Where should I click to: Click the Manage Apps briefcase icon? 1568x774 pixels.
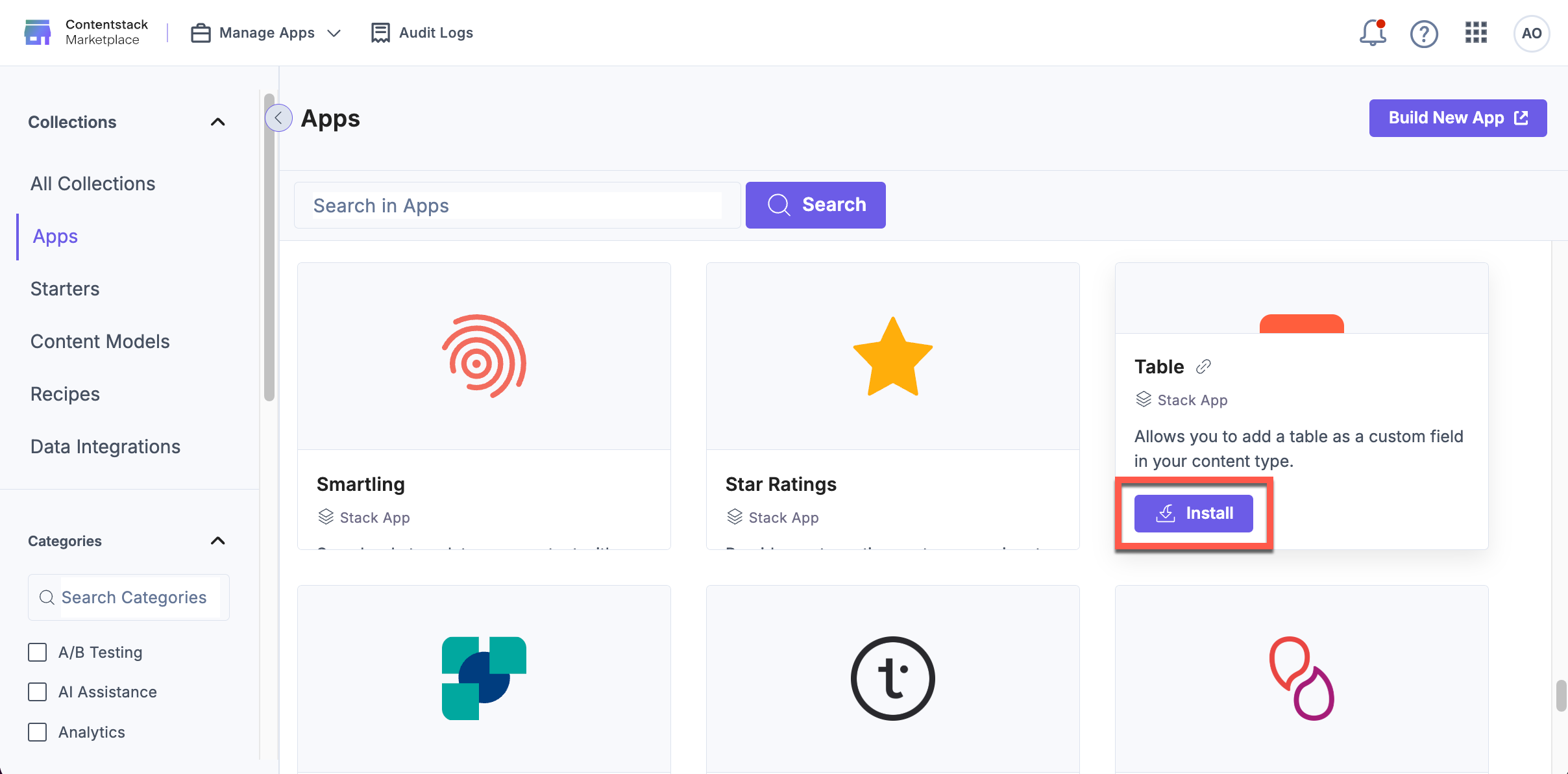point(201,32)
